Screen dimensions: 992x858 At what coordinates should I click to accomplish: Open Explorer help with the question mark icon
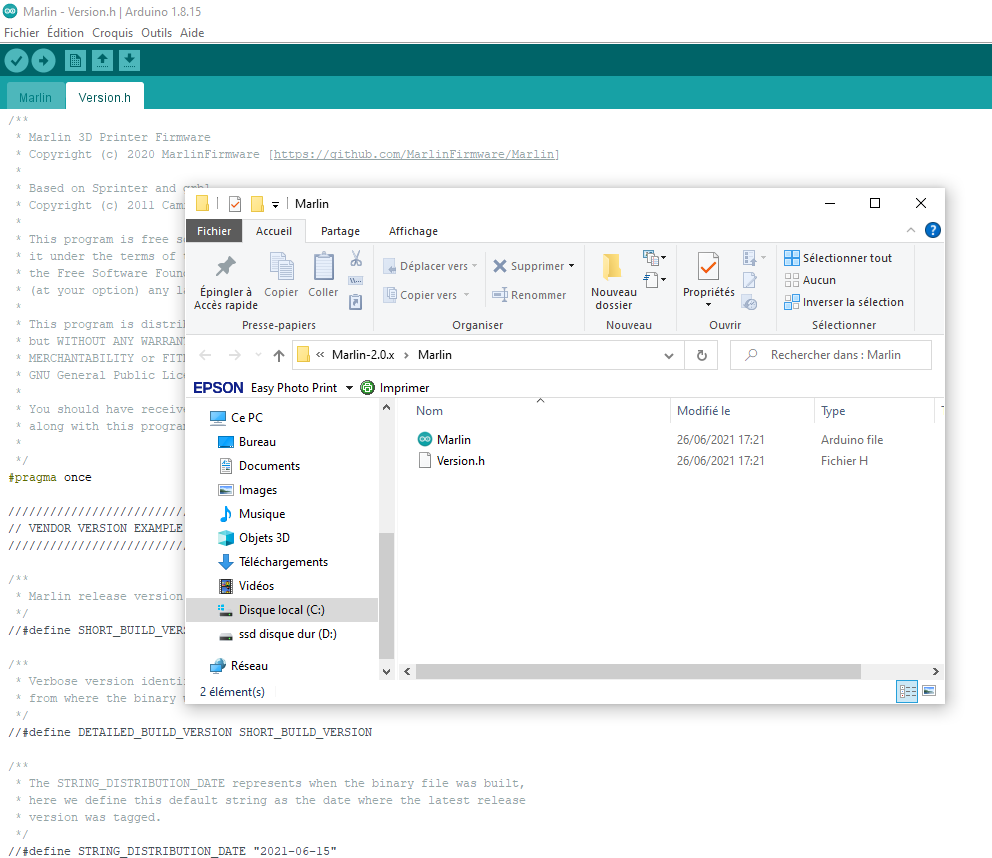point(933,230)
